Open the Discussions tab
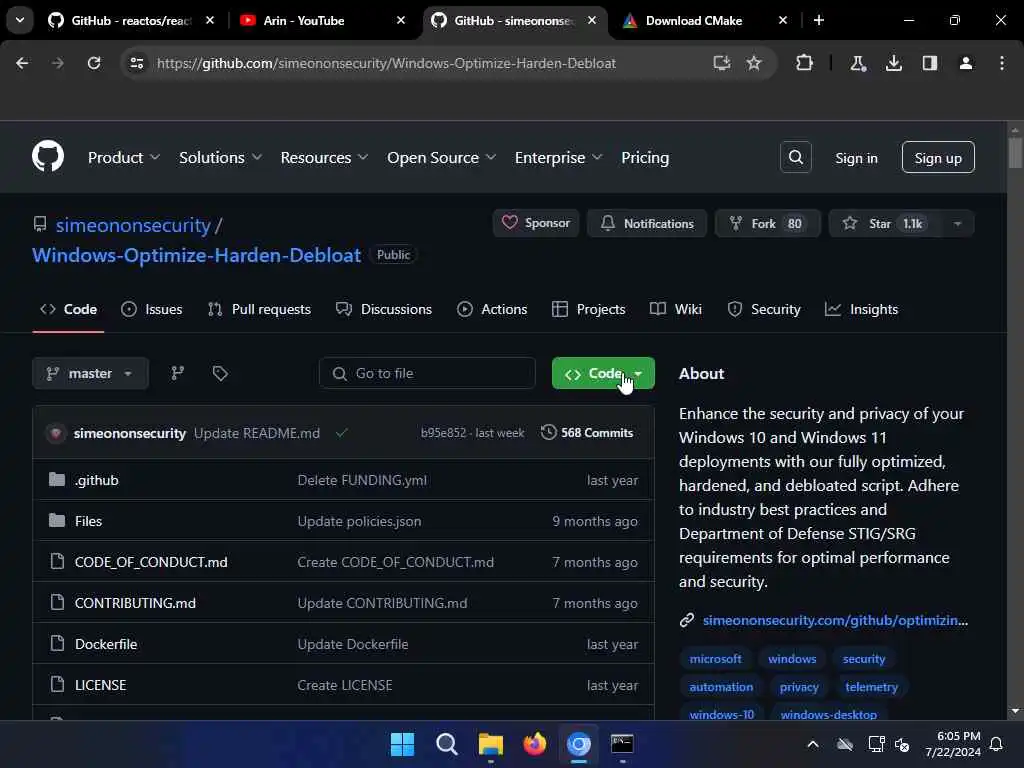This screenshot has width=1024, height=768. tap(384, 309)
